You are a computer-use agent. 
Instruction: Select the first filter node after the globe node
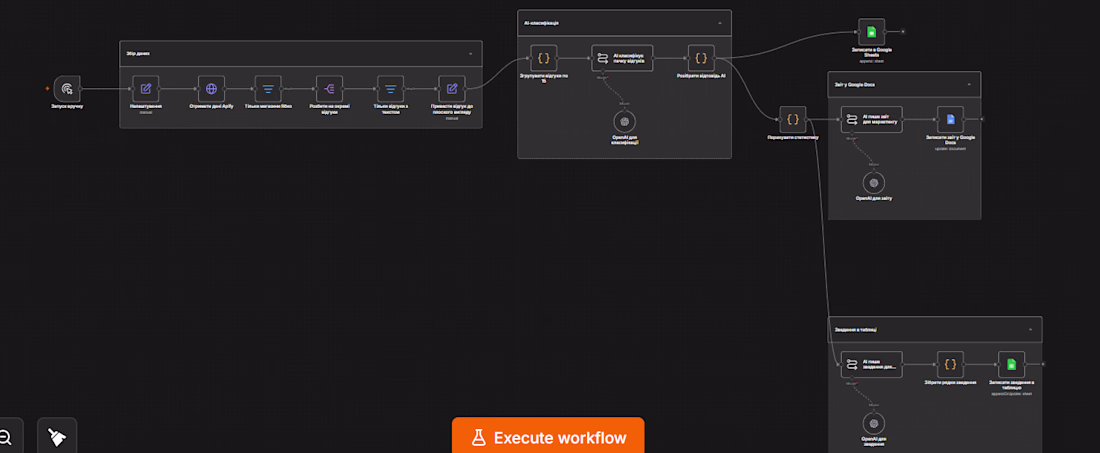click(x=268, y=89)
